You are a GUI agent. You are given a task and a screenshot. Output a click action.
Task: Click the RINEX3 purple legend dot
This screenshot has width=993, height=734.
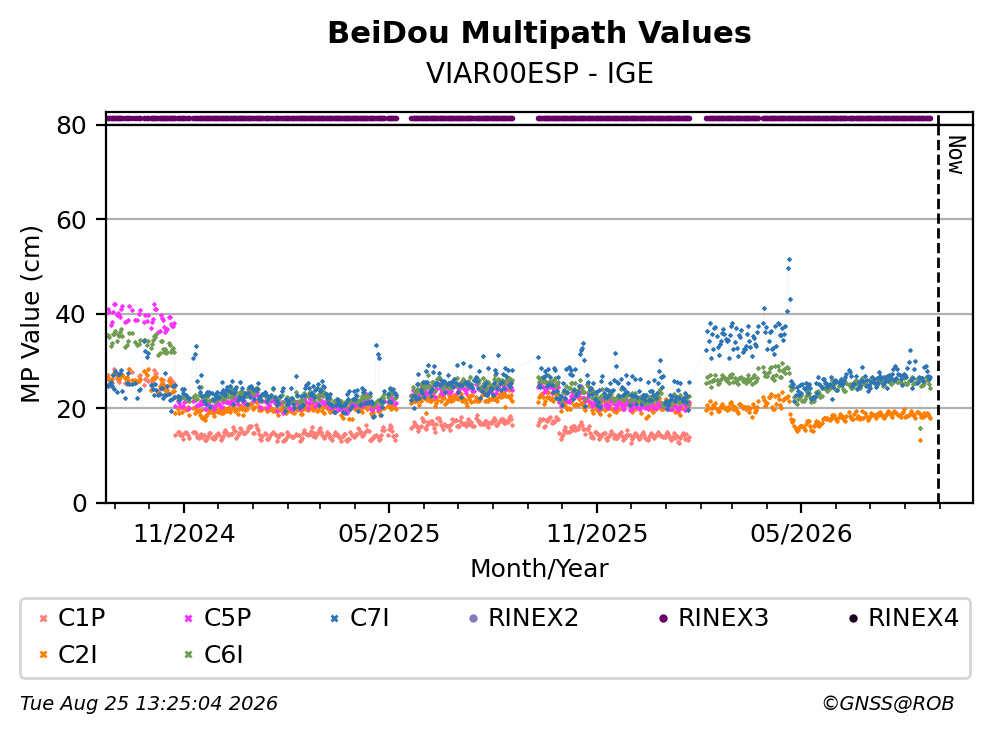[x=664, y=618]
